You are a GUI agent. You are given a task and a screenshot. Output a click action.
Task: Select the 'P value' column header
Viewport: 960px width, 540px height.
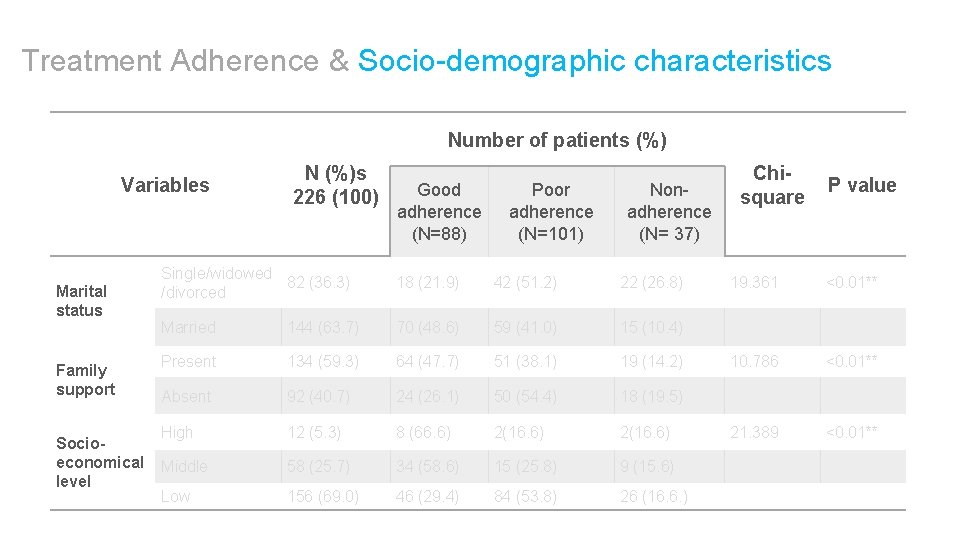pos(862,185)
